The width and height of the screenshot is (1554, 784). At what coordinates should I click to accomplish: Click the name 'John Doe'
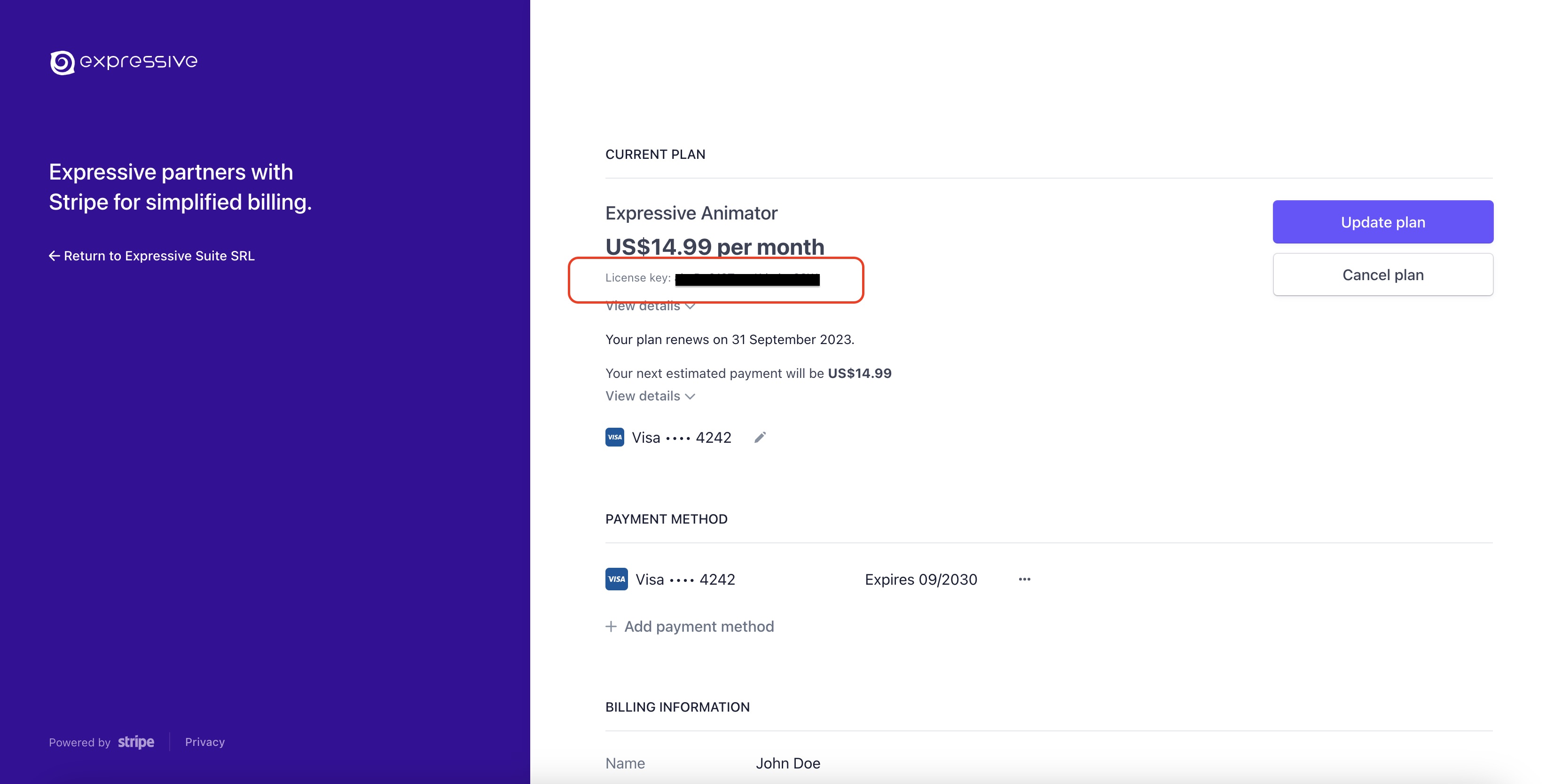click(x=788, y=763)
